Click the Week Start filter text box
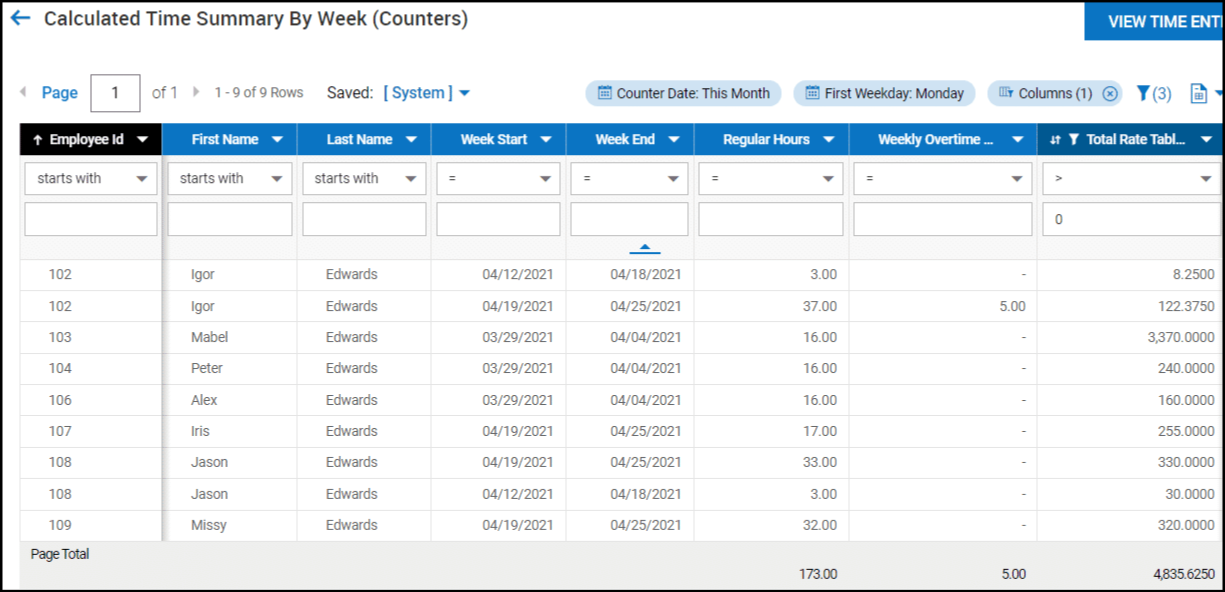The image size is (1225, 592). pyautogui.click(x=498, y=219)
